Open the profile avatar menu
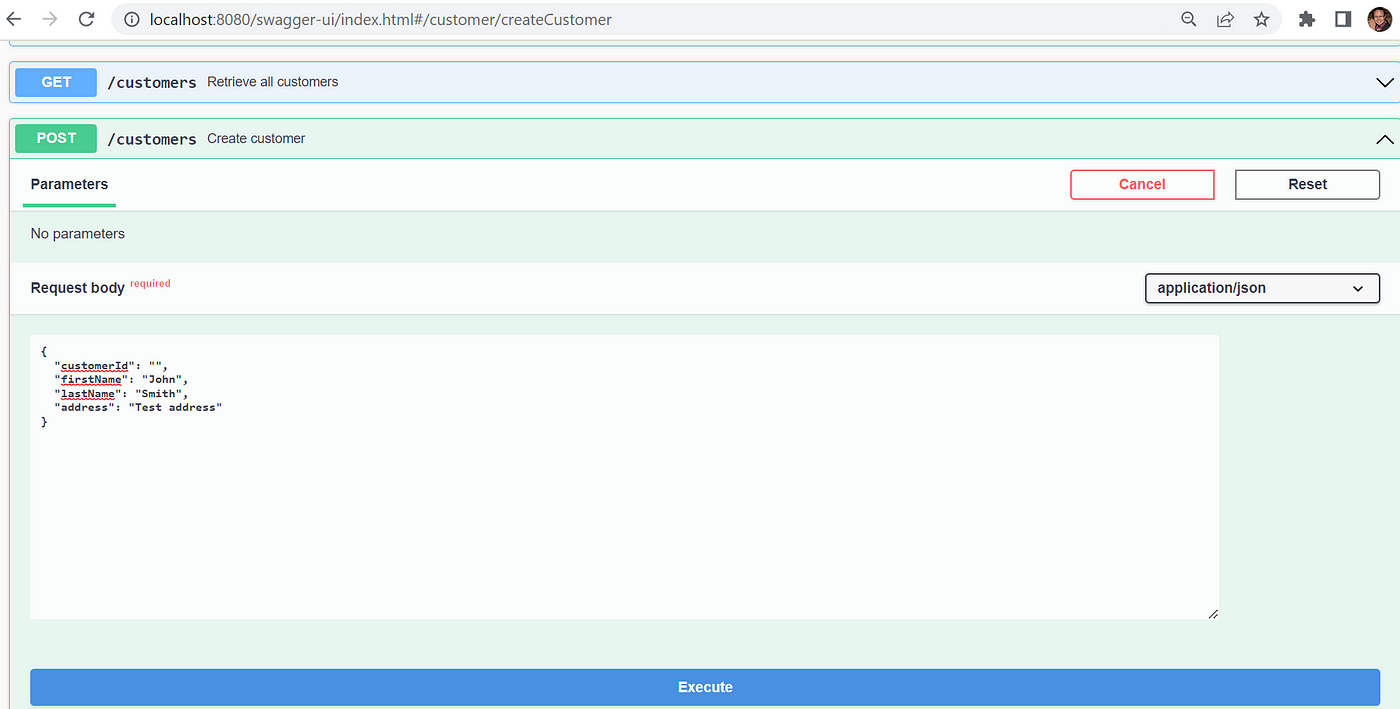The height and width of the screenshot is (709, 1400). pyautogui.click(x=1379, y=19)
